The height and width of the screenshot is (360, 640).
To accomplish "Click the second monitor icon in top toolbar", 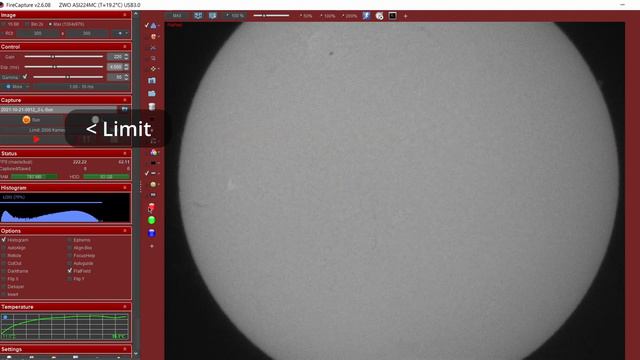I will click(x=213, y=16).
